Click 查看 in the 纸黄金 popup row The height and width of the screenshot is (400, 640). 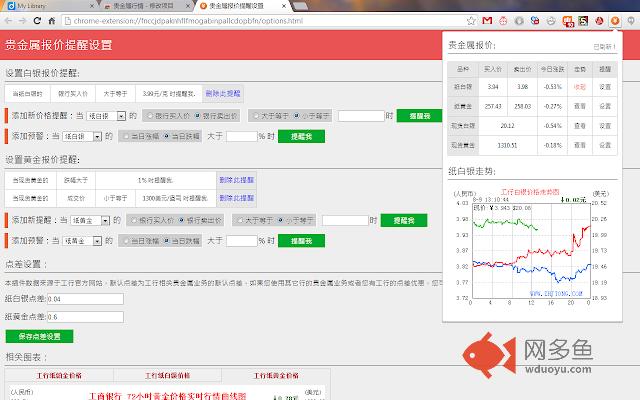[580, 106]
